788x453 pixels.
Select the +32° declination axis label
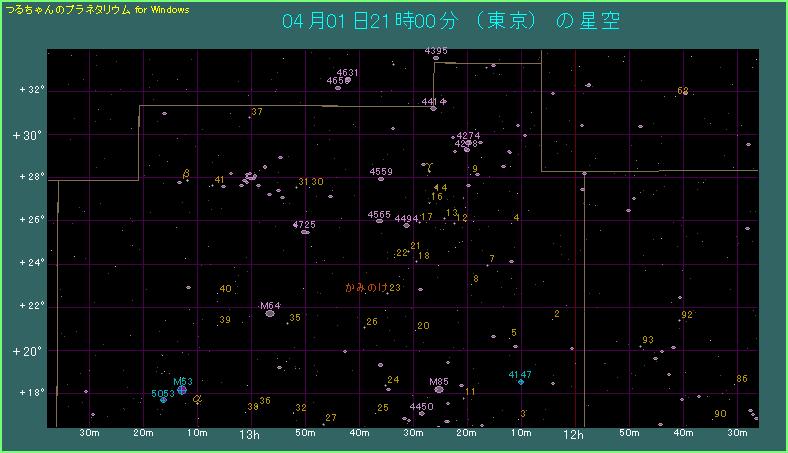click(31, 90)
